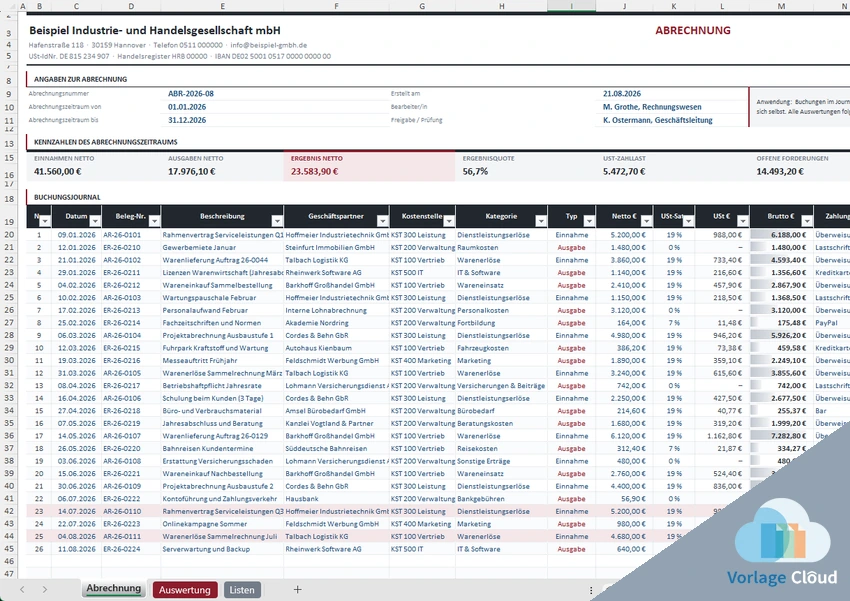Select the company title Beispiel Industrie- und Handelsgesellschaft mbH
Screen dimensions: 850x601
pyautogui.click(x=154, y=30)
